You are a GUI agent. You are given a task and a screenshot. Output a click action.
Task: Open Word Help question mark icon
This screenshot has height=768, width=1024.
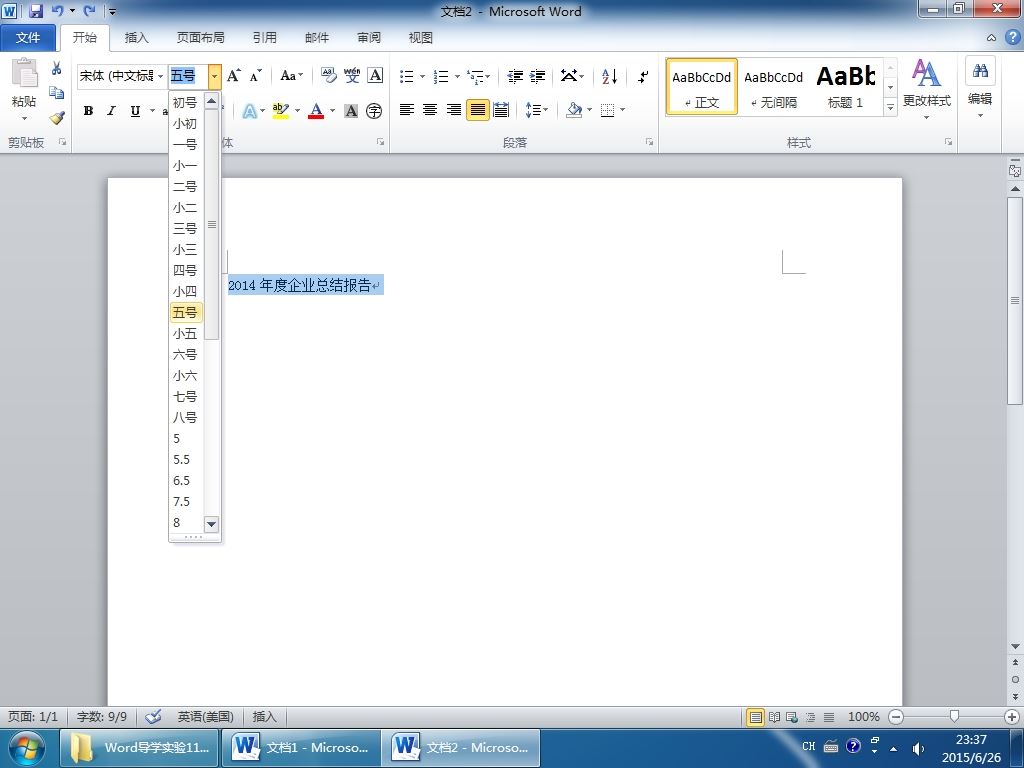click(x=1012, y=37)
